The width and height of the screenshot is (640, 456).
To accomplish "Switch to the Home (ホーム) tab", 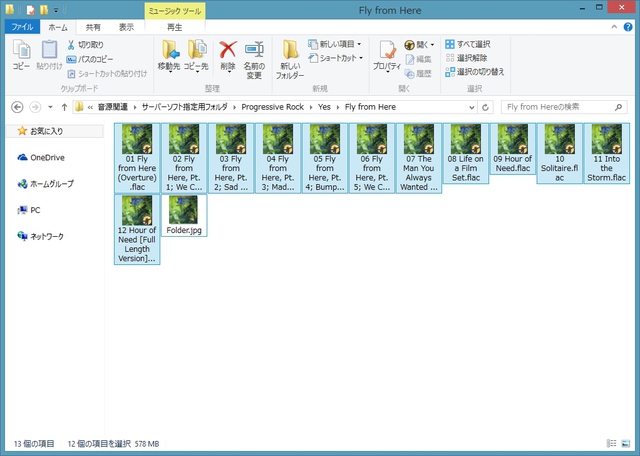I will click(x=58, y=27).
